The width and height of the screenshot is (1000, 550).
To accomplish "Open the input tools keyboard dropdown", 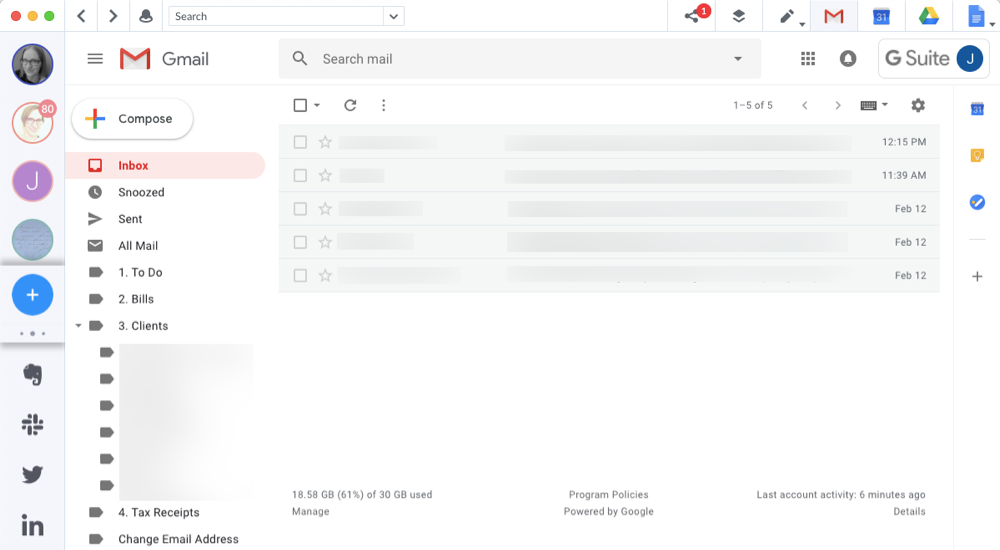I will coord(874,105).
